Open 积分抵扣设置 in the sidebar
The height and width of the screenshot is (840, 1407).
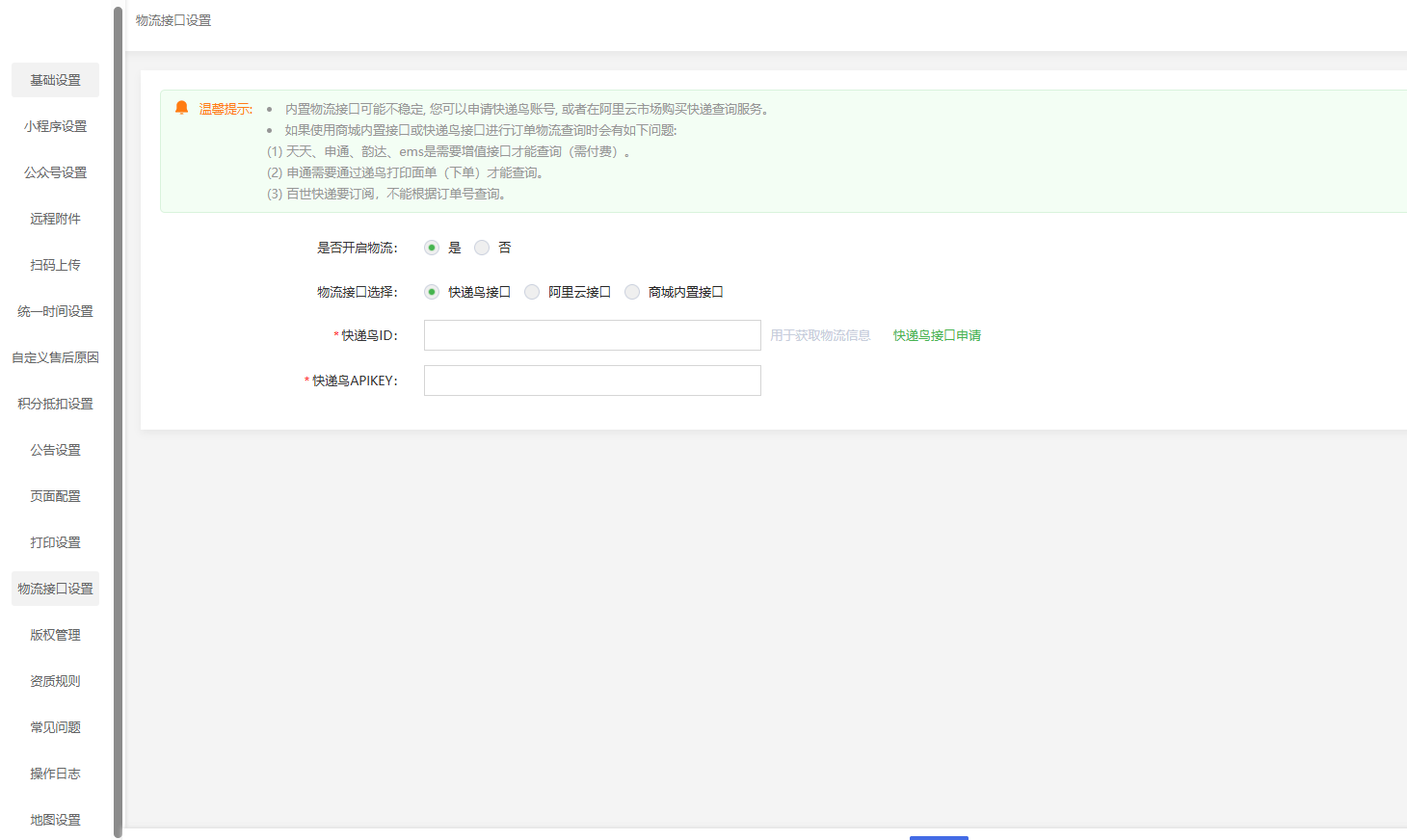[55, 404]
